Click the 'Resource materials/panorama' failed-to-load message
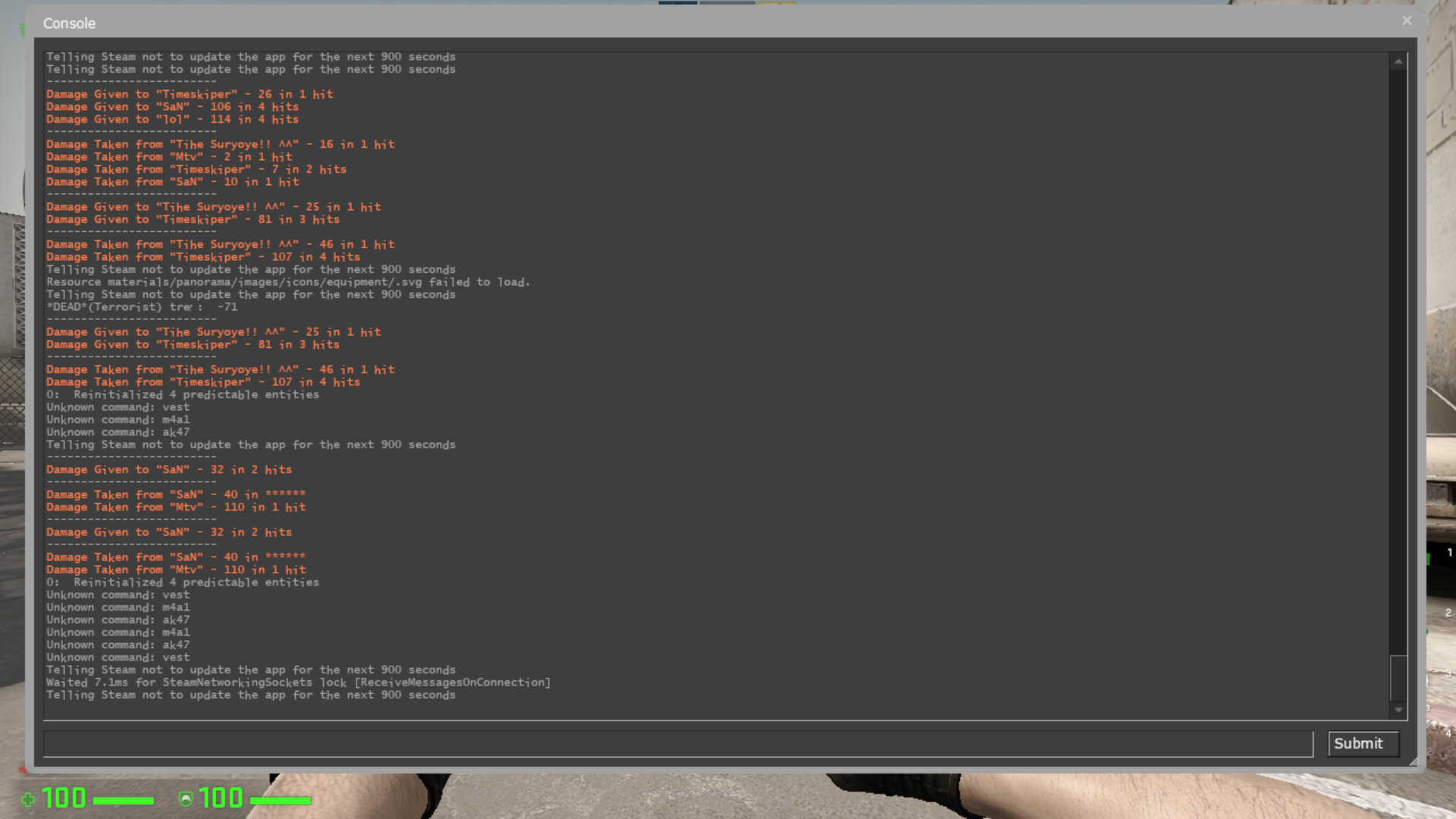Image resolution: width=1456 pixels, height=819 pixels. [x=288, y=281]
